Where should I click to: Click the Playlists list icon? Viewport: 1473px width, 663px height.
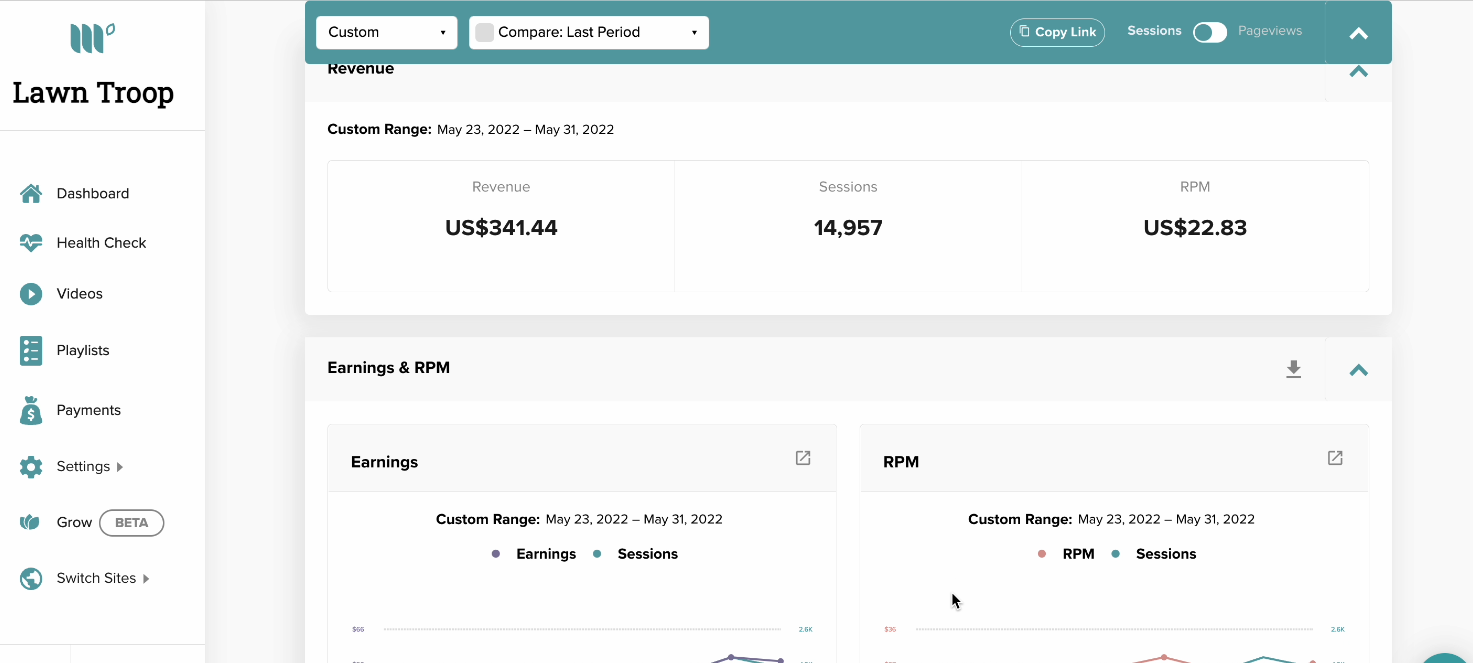click(x=31, y=351)
